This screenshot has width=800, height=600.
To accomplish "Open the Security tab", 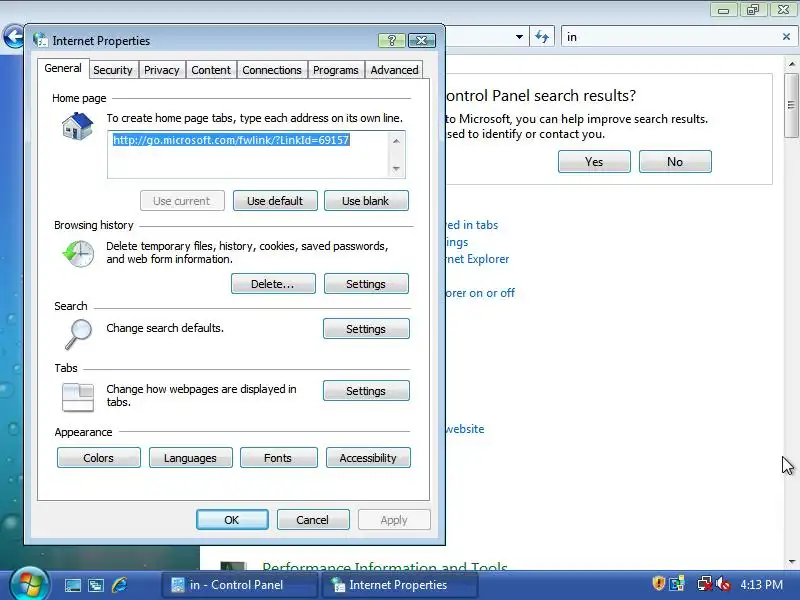I will (113, 70).
